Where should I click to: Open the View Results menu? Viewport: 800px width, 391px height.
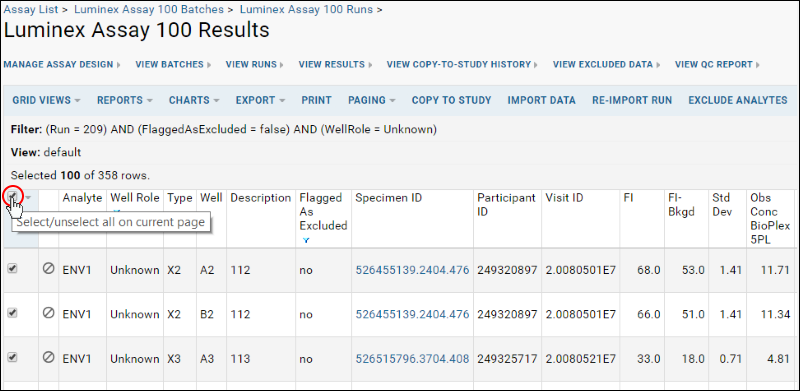(x=336, y=64)
